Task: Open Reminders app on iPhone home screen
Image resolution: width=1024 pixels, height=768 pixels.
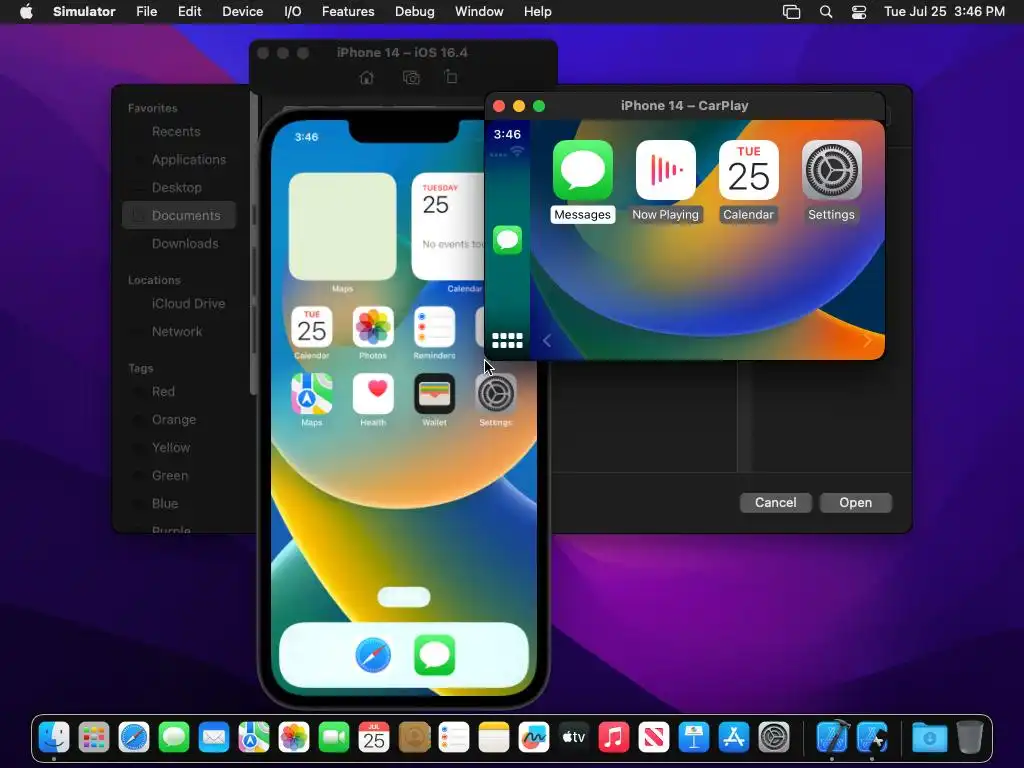Action: 434,327
